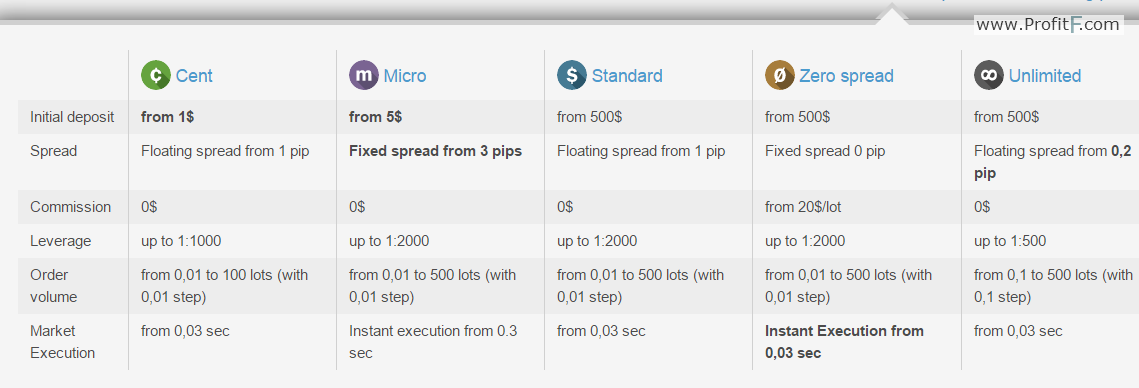Viewport: 1139px width, 388px height.
Task: Click the blue Standard dollar icon
Action: coord(572,76)
